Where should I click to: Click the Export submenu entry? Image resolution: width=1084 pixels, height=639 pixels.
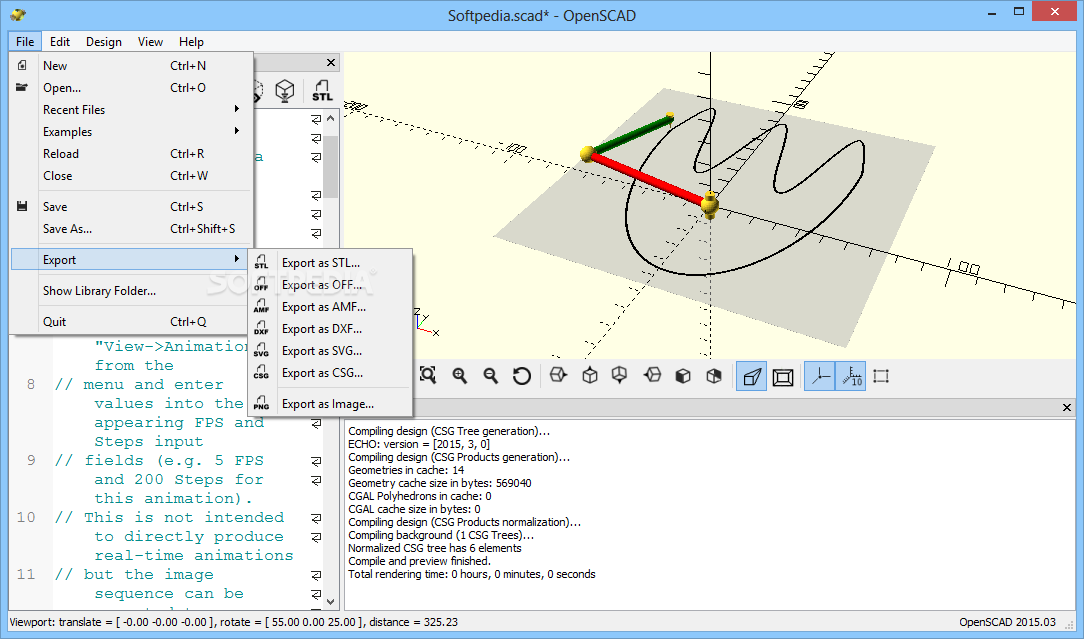click(131, 259)
